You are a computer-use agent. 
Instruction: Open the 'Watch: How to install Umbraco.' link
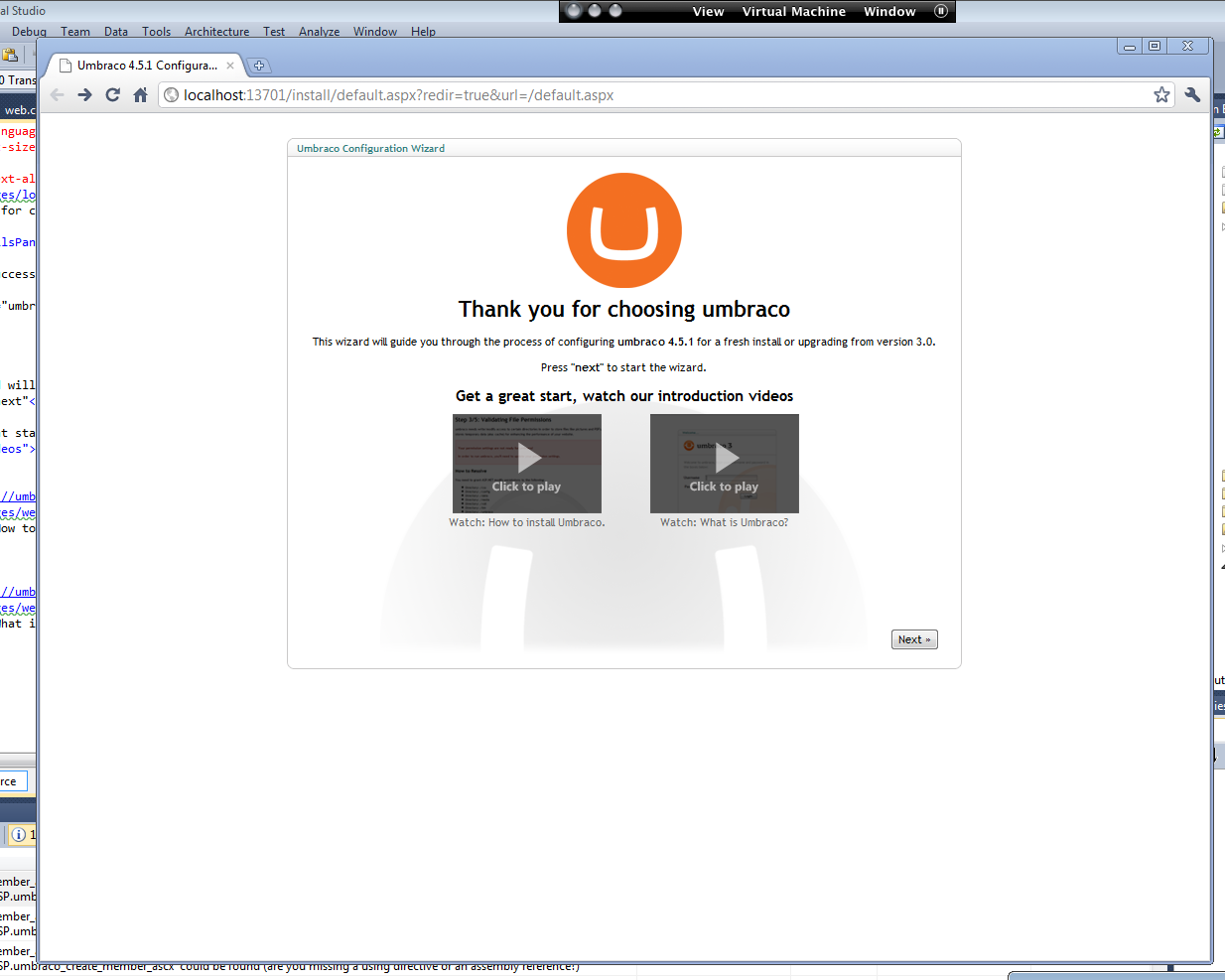[x=527, y=522]
